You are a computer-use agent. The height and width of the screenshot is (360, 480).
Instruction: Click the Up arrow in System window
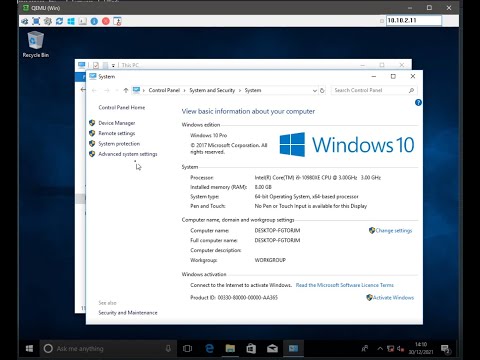point(126,90)
